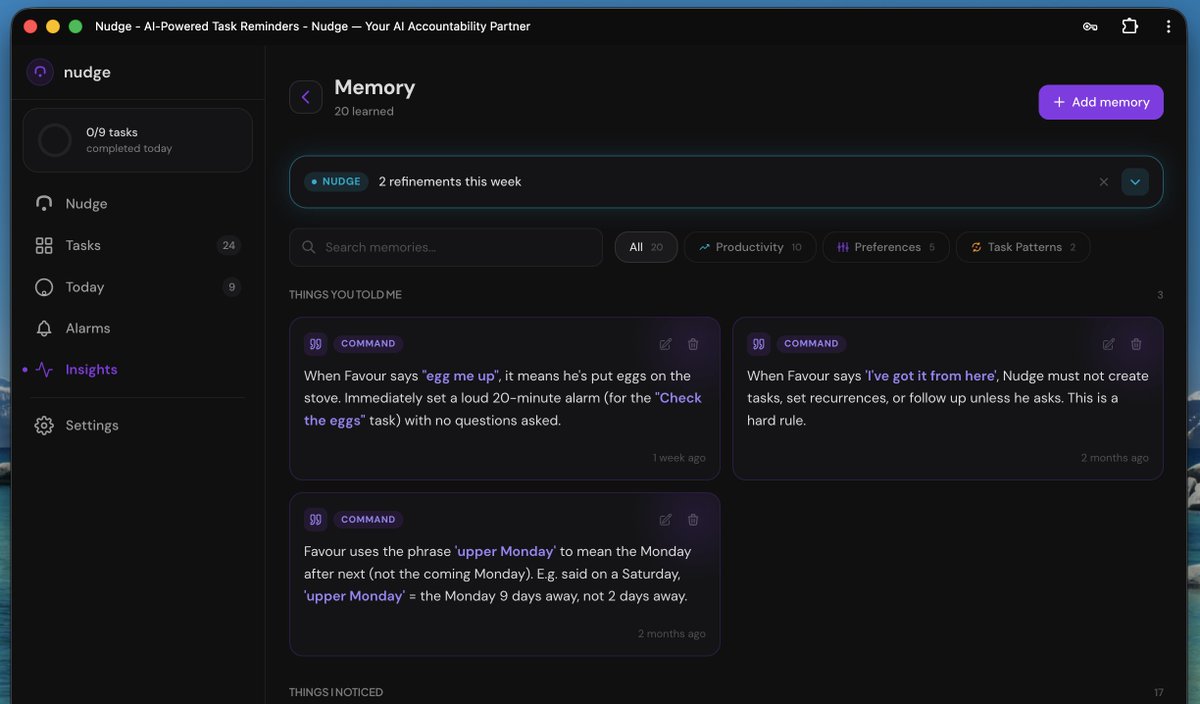1200x704 pixels.
Task: Select the All filter tab
Action: [646, 247]
